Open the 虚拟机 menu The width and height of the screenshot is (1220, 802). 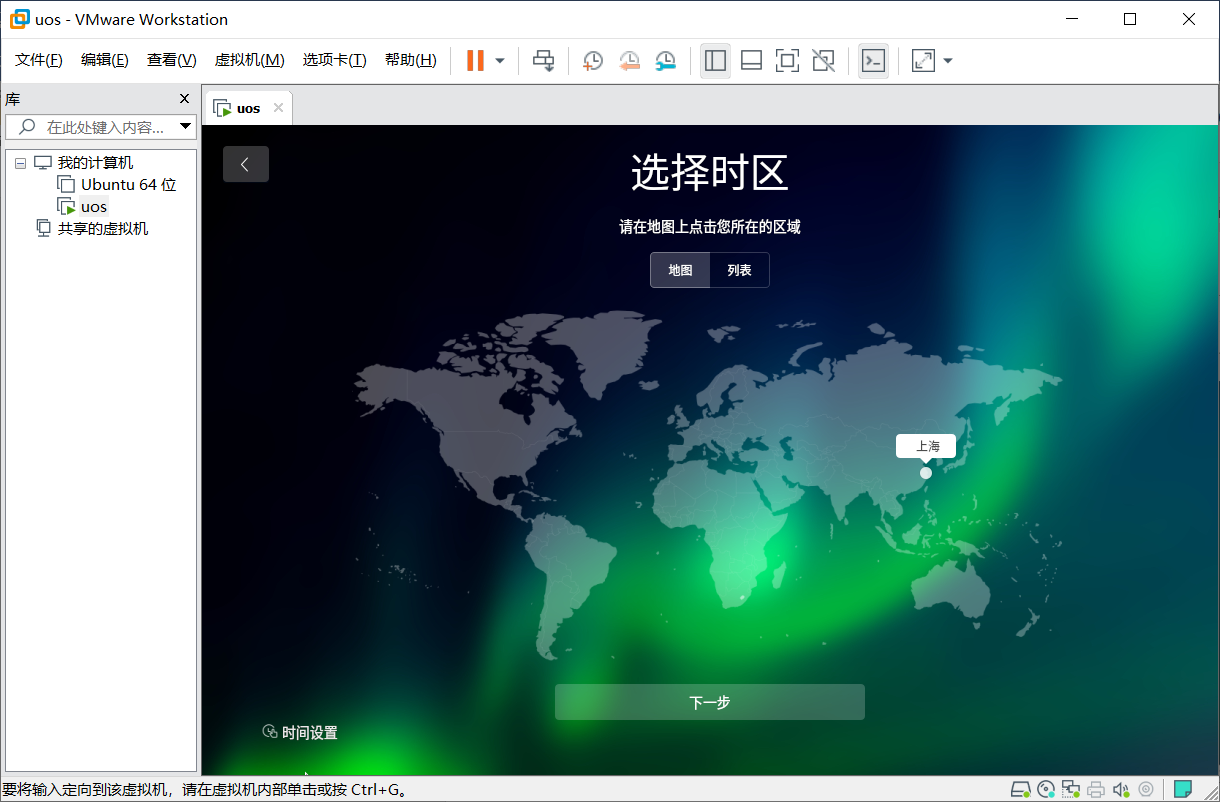249,59
